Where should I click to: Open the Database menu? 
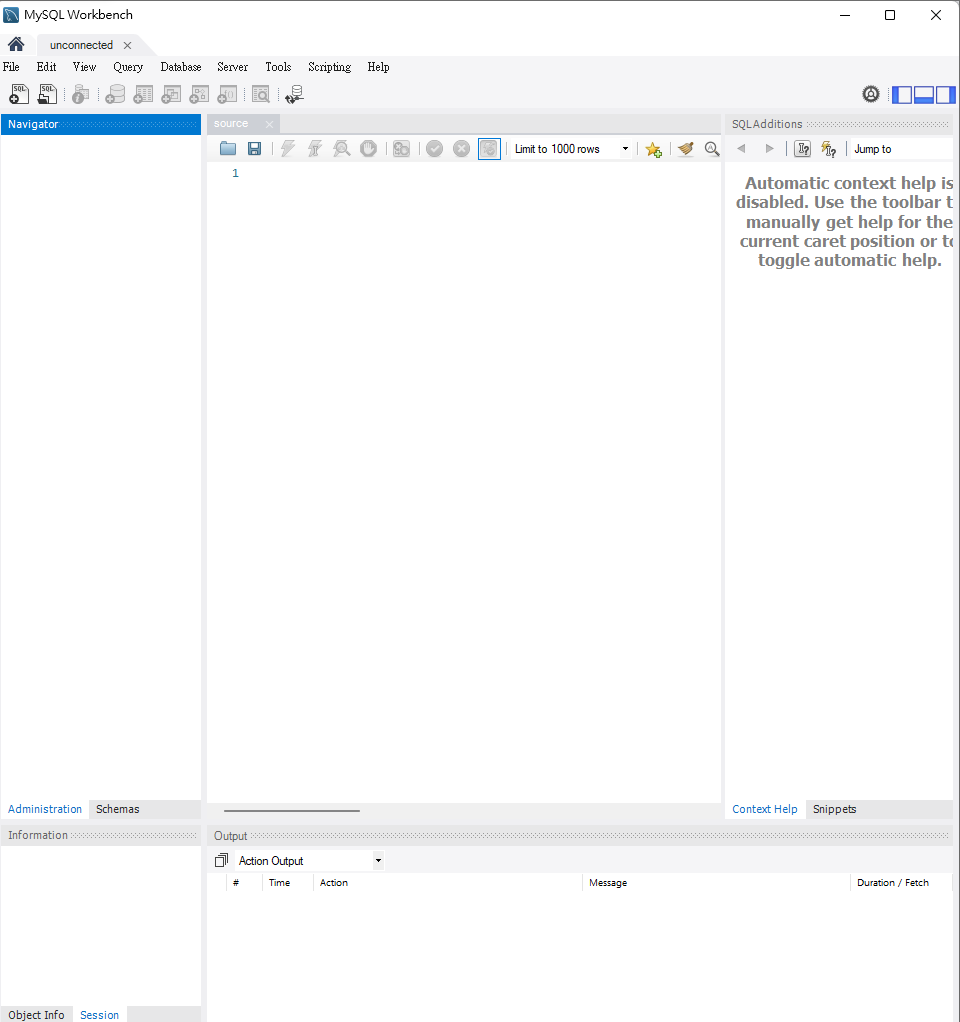tap(181, 66)
